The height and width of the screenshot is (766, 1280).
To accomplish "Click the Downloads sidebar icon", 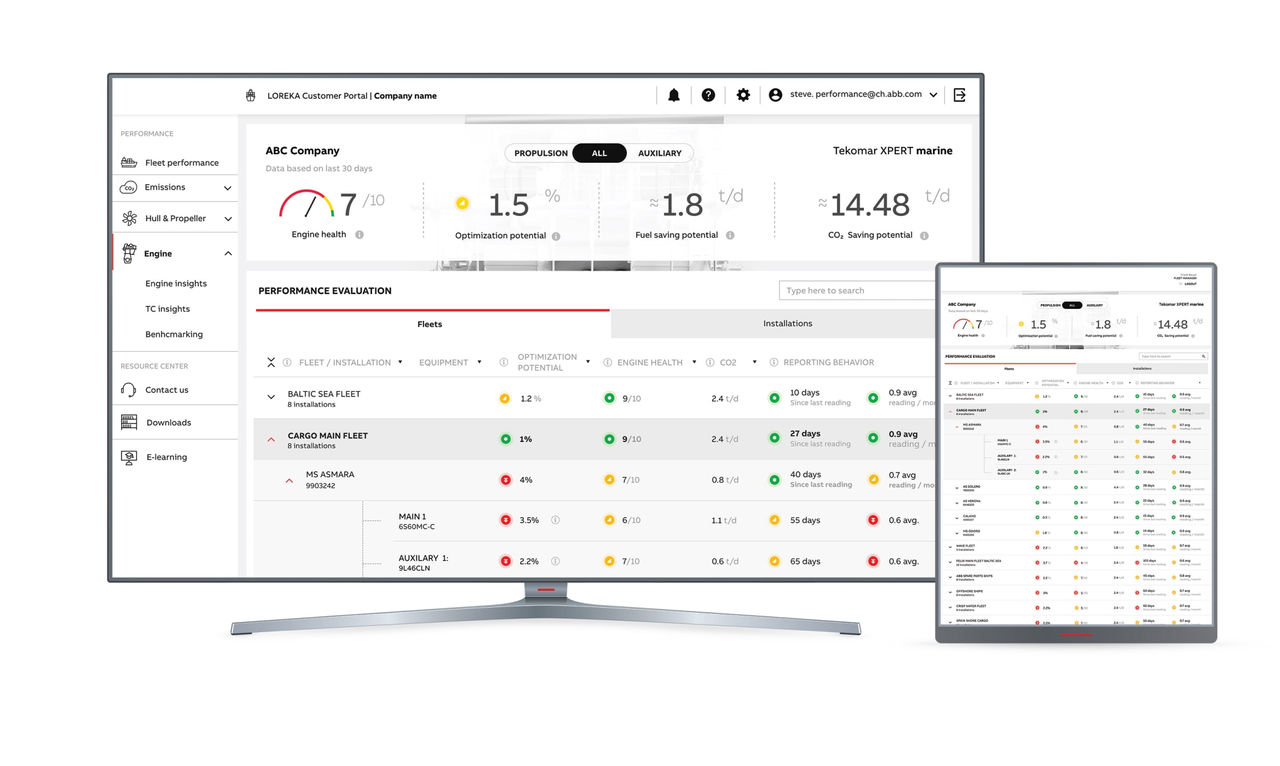I will pyautogui.click(x=129, y=422).
